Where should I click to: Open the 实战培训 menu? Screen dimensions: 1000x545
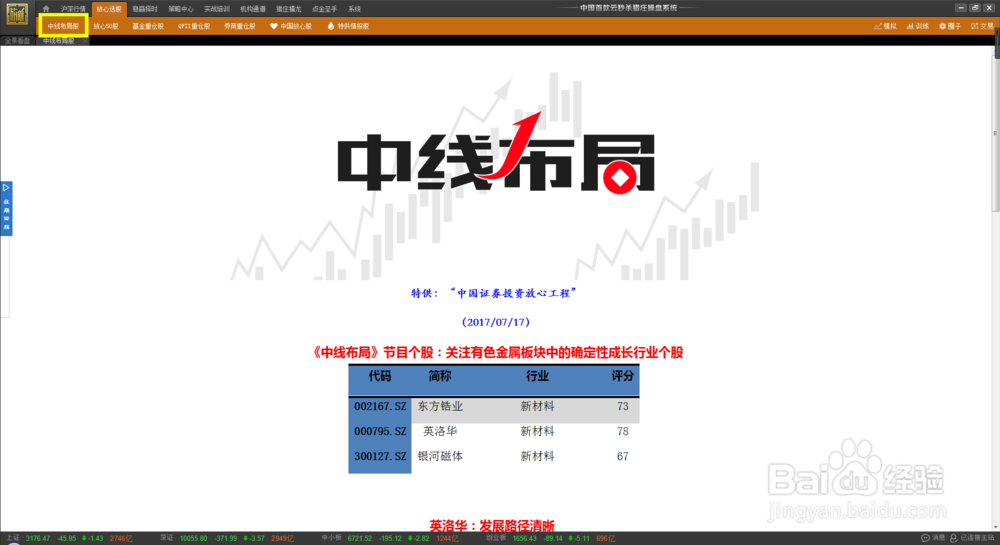pyautogui.click(x=217, y=9)
